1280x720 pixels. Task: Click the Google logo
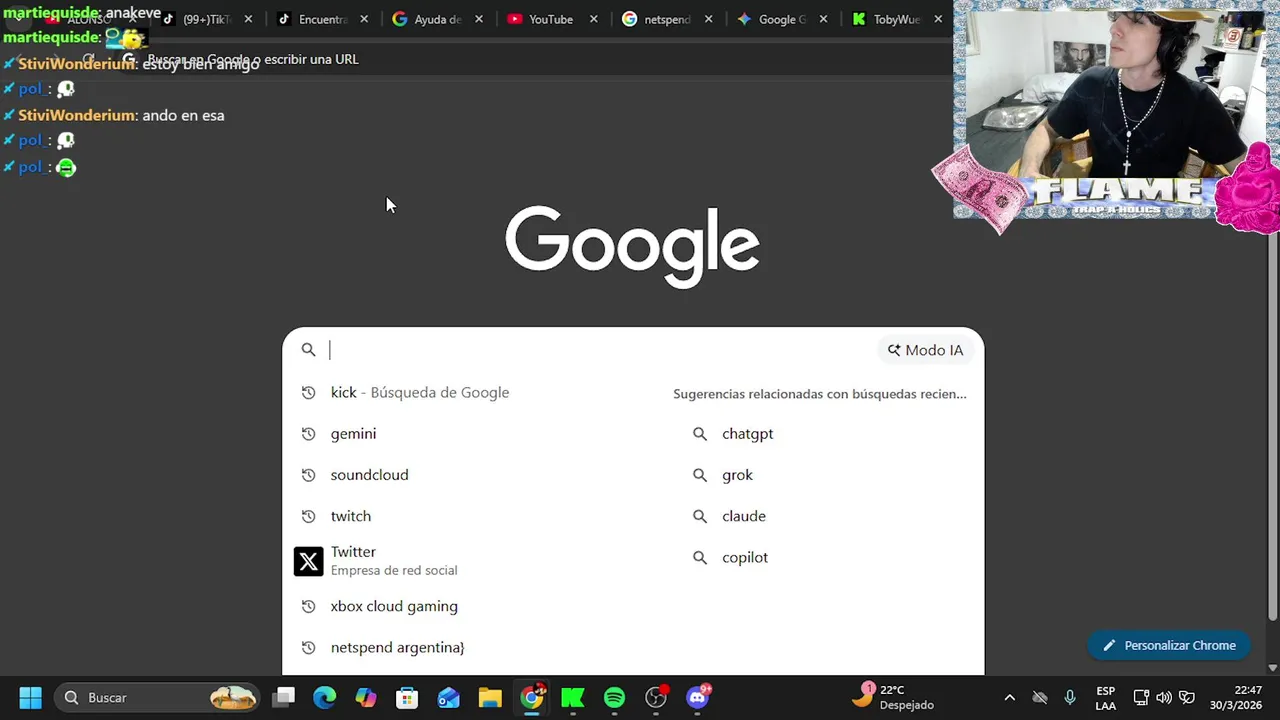coord(632,247)
